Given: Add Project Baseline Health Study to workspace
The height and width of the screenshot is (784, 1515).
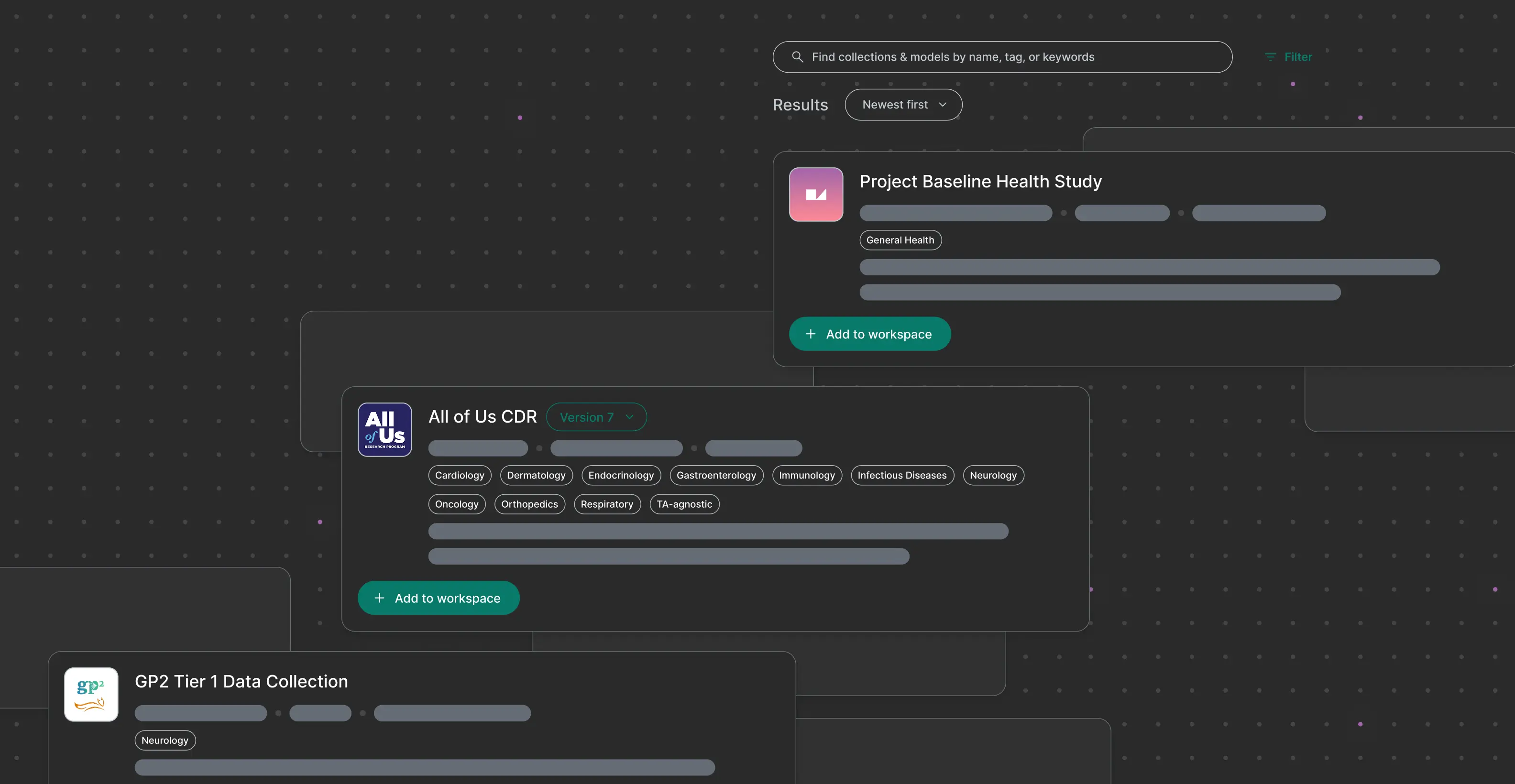Looking at the screenshot, I should tap(870, 333).
